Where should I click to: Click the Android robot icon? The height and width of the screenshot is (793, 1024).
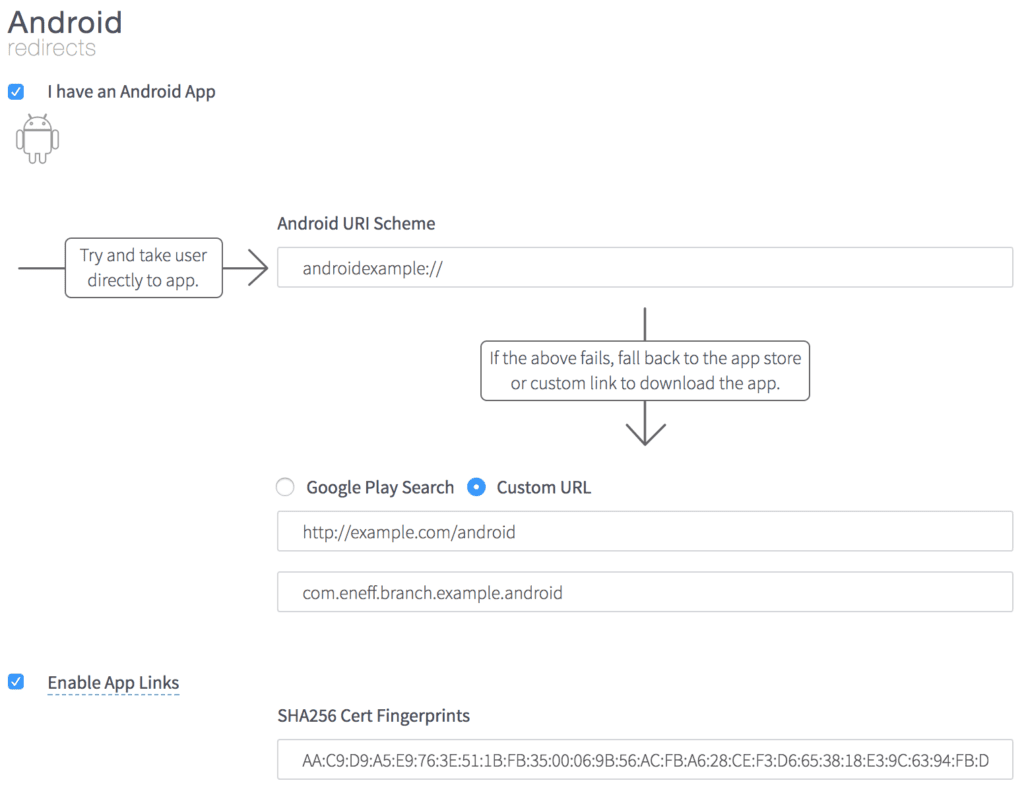[x=37, y=138]
